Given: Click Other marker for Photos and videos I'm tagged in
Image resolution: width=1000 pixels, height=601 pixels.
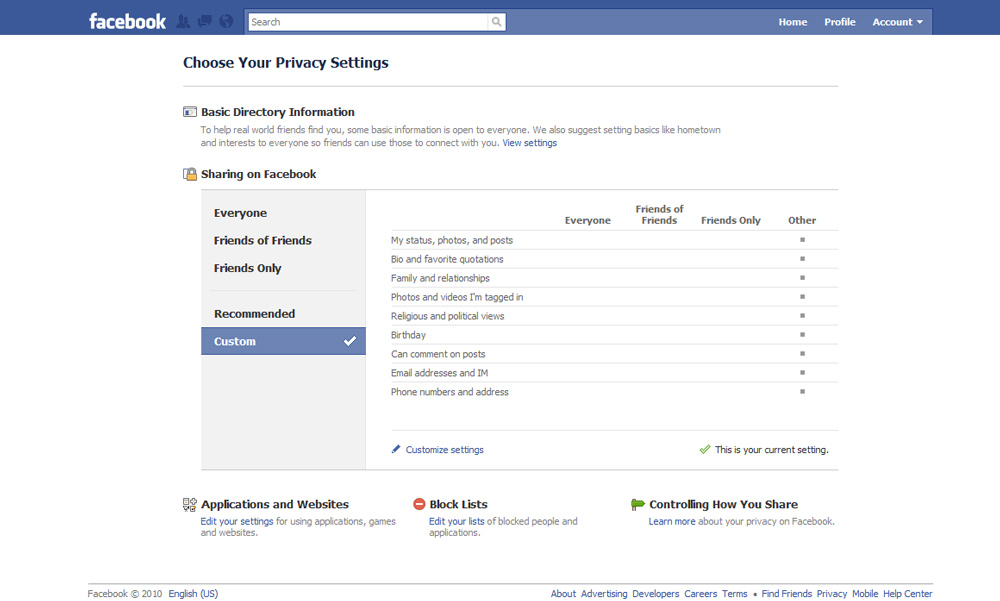Looking at the screenshot, I should tap(802, 297).
